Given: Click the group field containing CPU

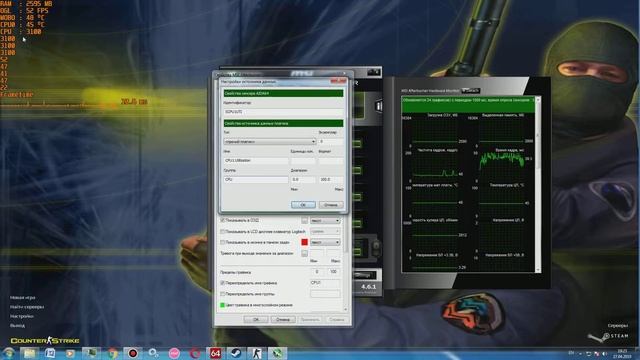Looking at the screenshot, I should pos(256,180).
